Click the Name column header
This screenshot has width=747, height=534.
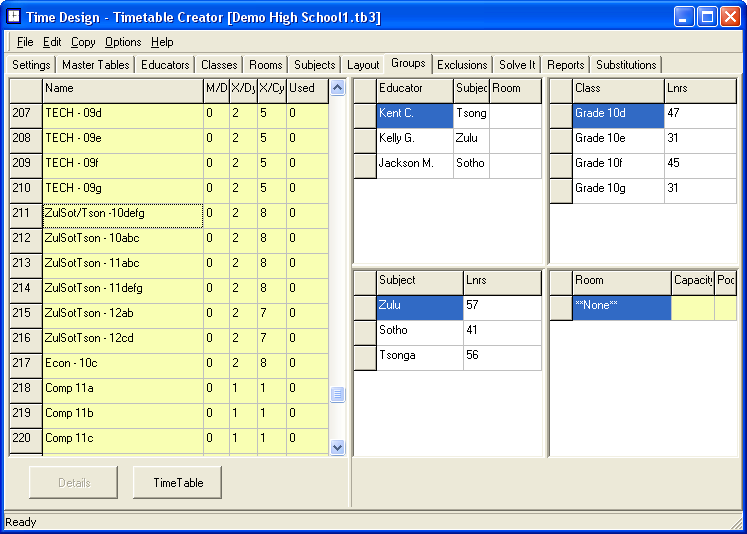(122, 88)
